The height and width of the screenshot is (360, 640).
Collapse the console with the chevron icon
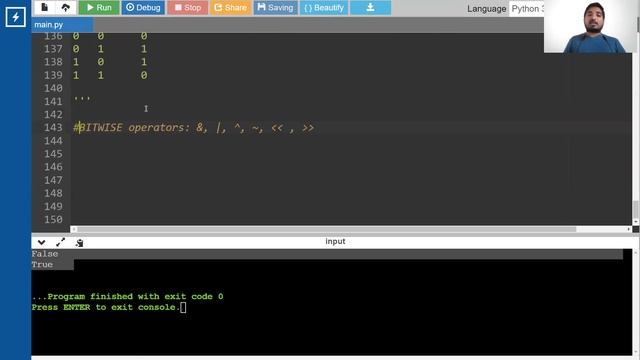tap(41, 242)
